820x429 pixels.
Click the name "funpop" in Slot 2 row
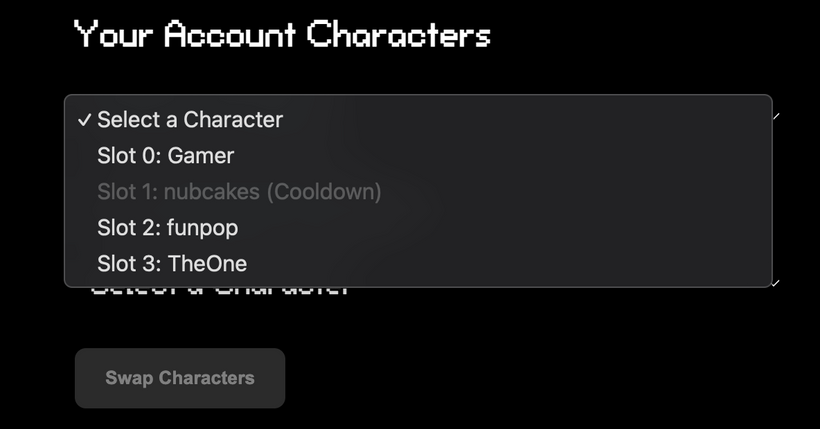click(203, 228)
